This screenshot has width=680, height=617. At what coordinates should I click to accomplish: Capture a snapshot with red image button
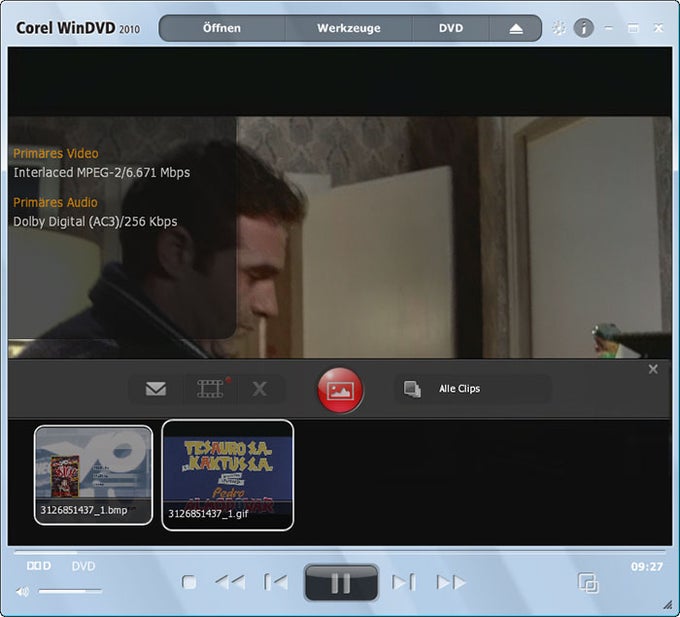coord(340,390)
